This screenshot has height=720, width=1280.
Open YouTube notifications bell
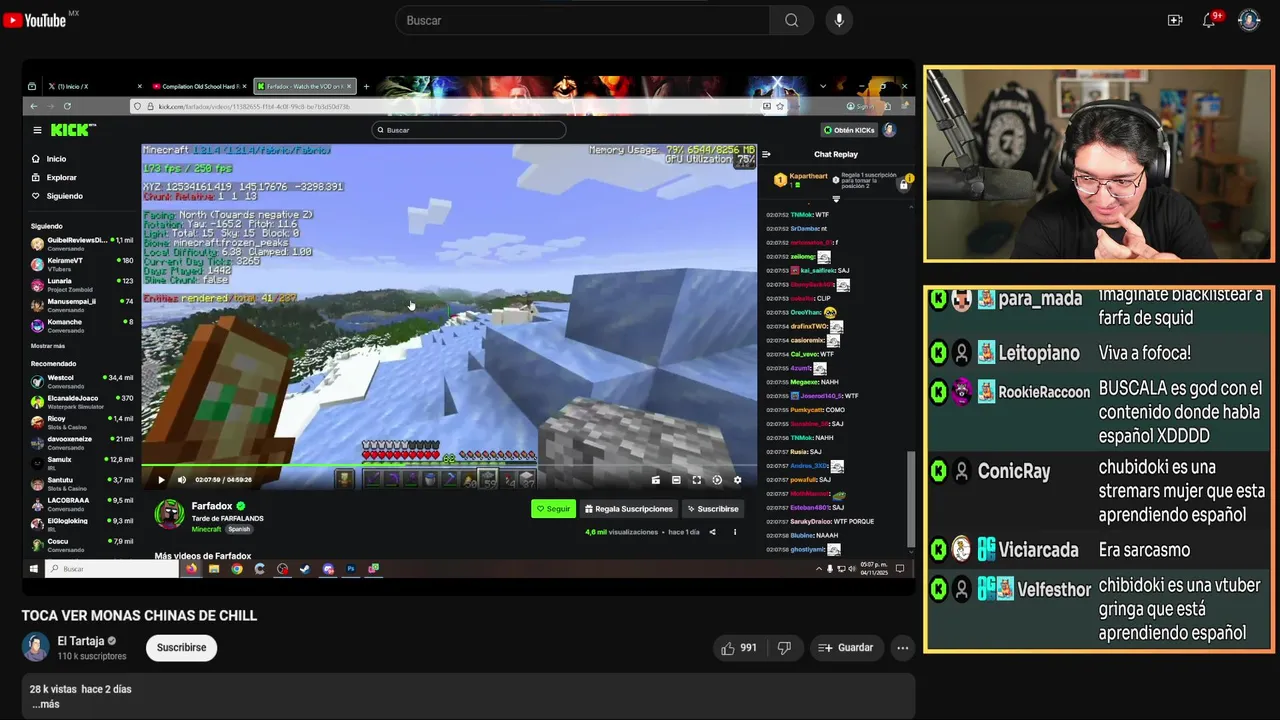click(x=1209, y=20)
